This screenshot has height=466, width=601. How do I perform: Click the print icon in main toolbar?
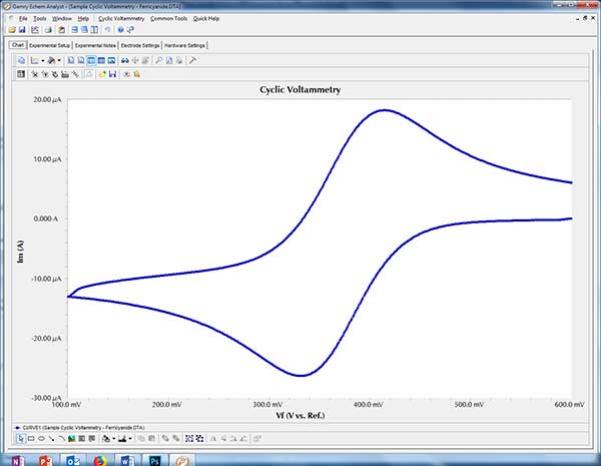coord(48,30)
